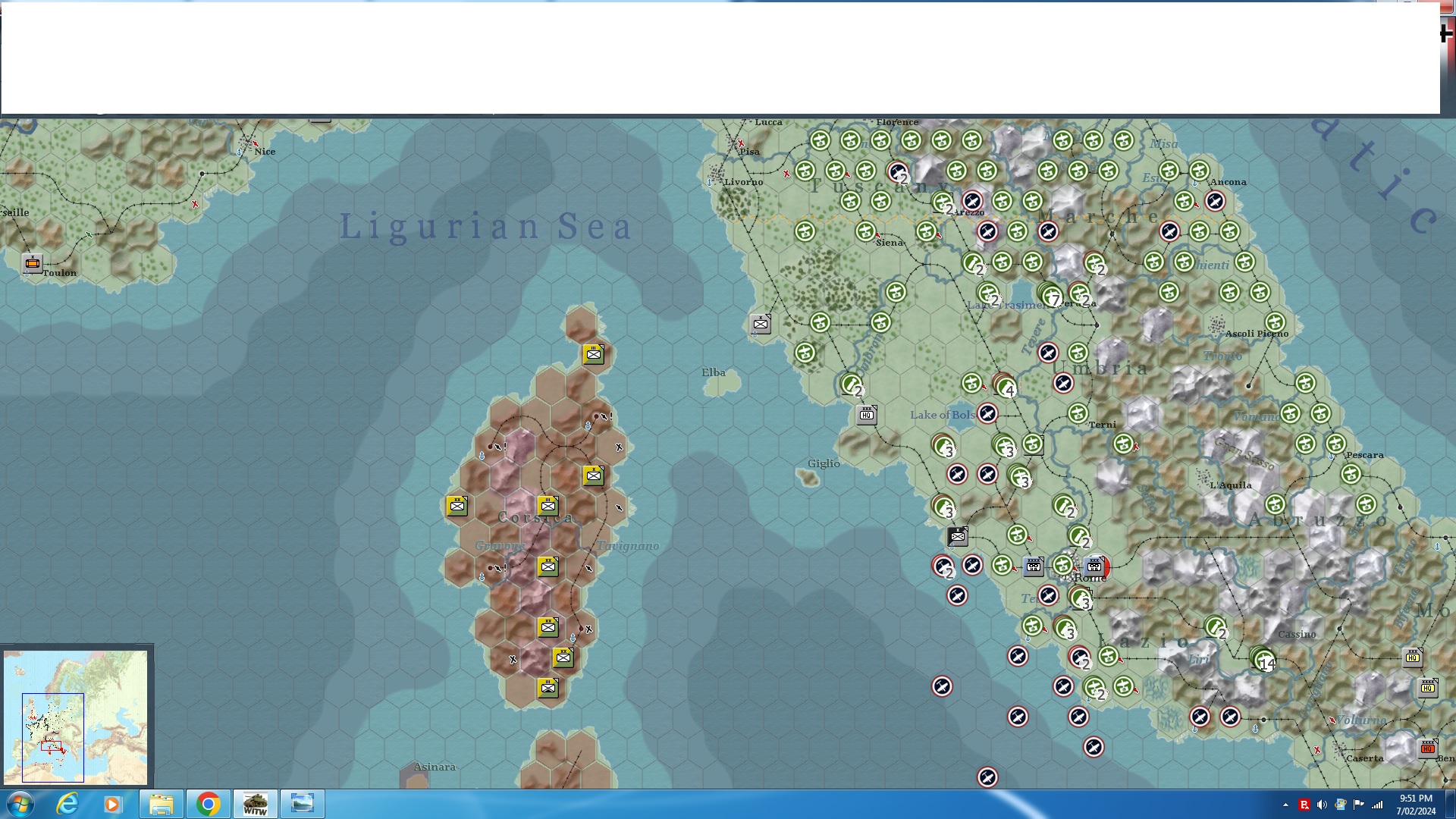Screen dimensions: 1456x819
Task: Open the volume control in system tray
Action: [x=1322, y=805]
